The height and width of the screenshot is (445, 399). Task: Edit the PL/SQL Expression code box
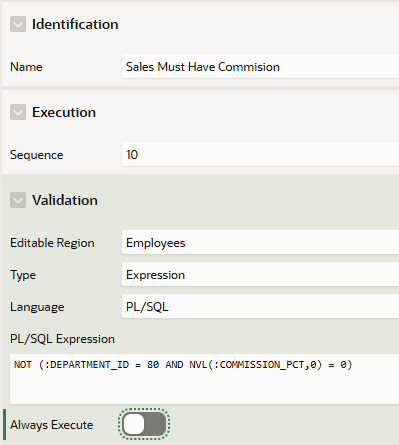coord(204,379)
